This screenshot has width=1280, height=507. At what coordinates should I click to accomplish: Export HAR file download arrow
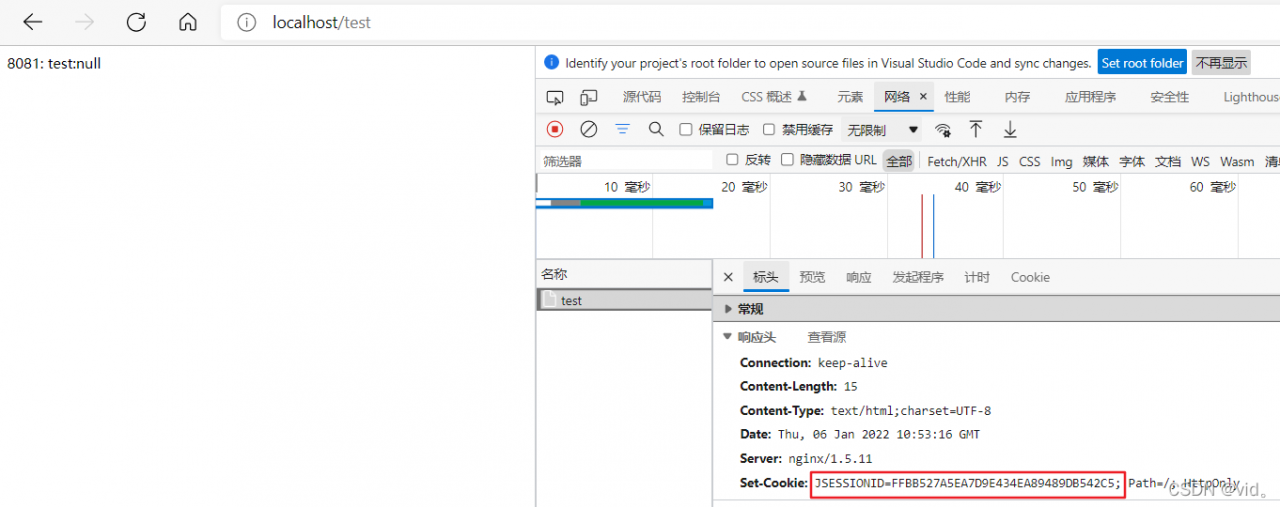pyautogui.click(x=1010, y=129)
